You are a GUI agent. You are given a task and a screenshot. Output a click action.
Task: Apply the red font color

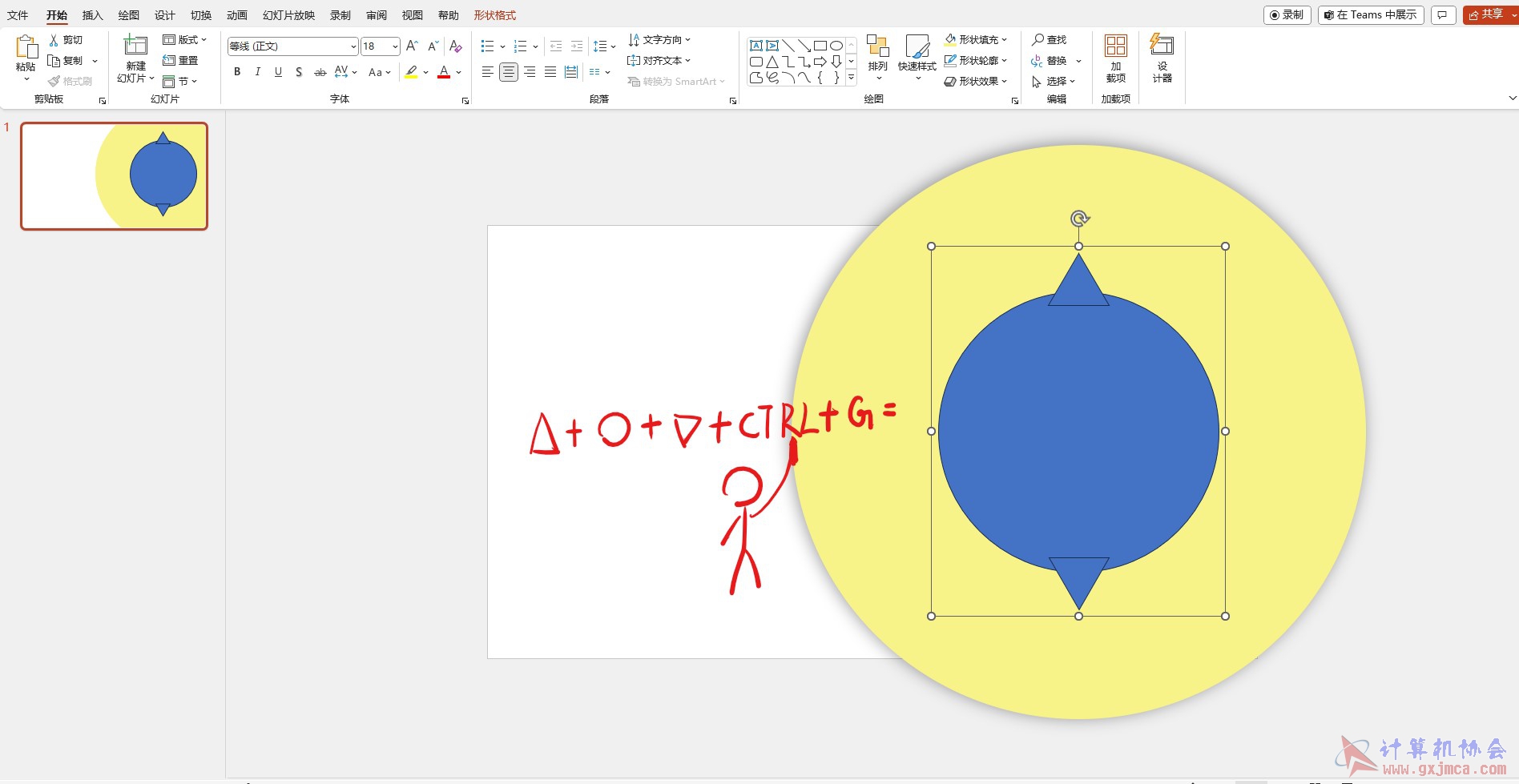[x=444, y=72]
